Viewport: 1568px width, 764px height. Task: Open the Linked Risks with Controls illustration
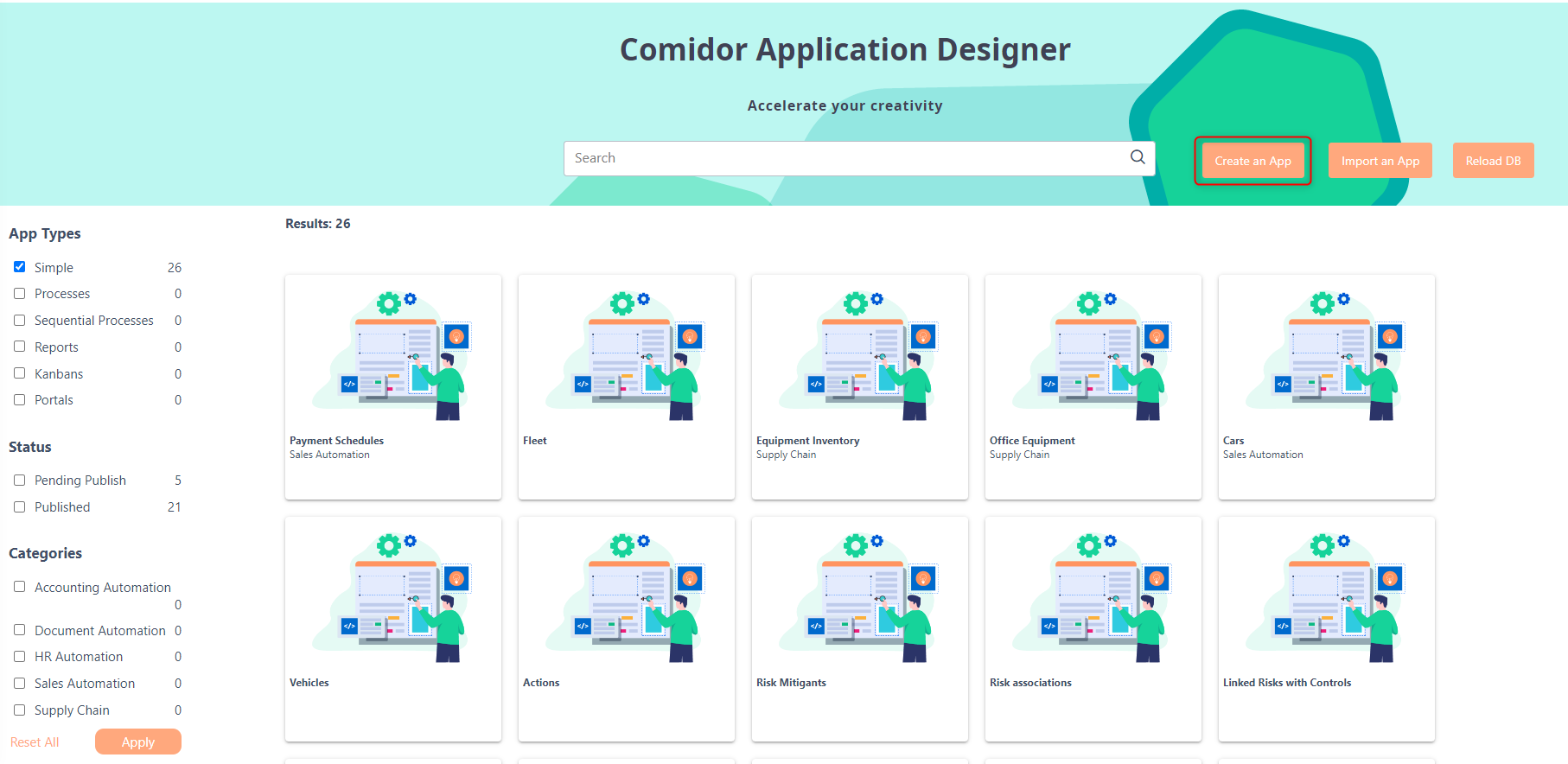click(x=1327, y=599)
